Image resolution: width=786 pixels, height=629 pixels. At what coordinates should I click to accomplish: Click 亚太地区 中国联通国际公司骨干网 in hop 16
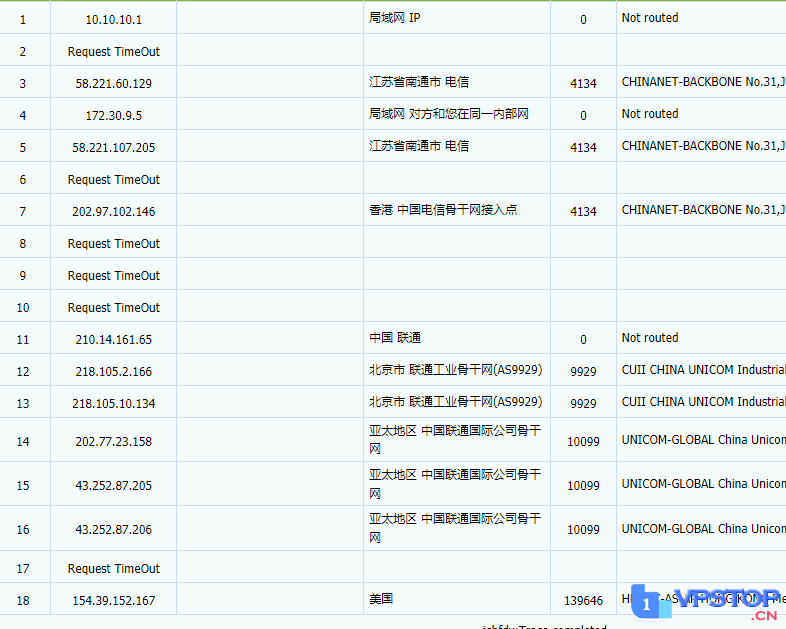coord(455,528)
